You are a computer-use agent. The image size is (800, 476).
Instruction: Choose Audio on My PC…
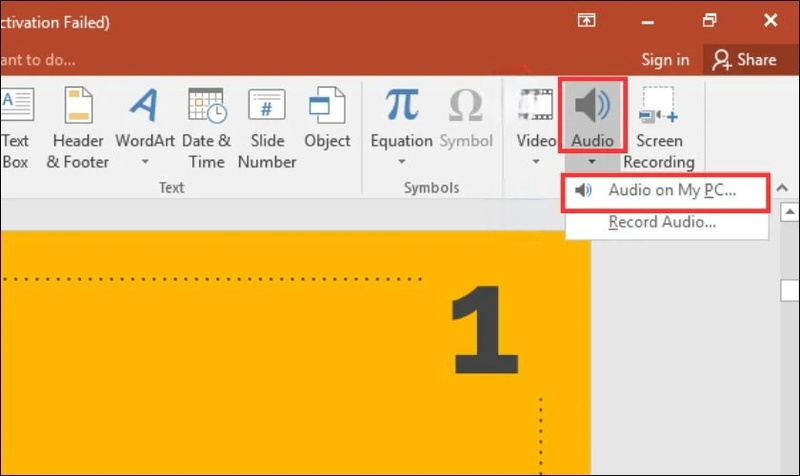point(666,190)
